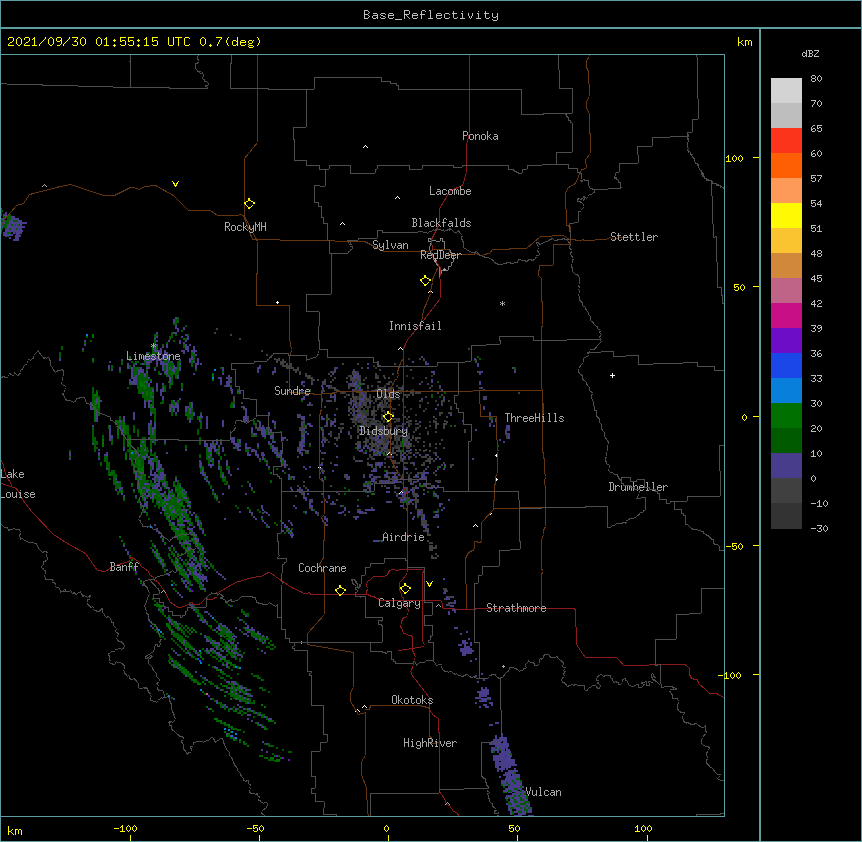
Task: Pick the yellow 51–54 dBZ legend swatch
Action: 786,215
